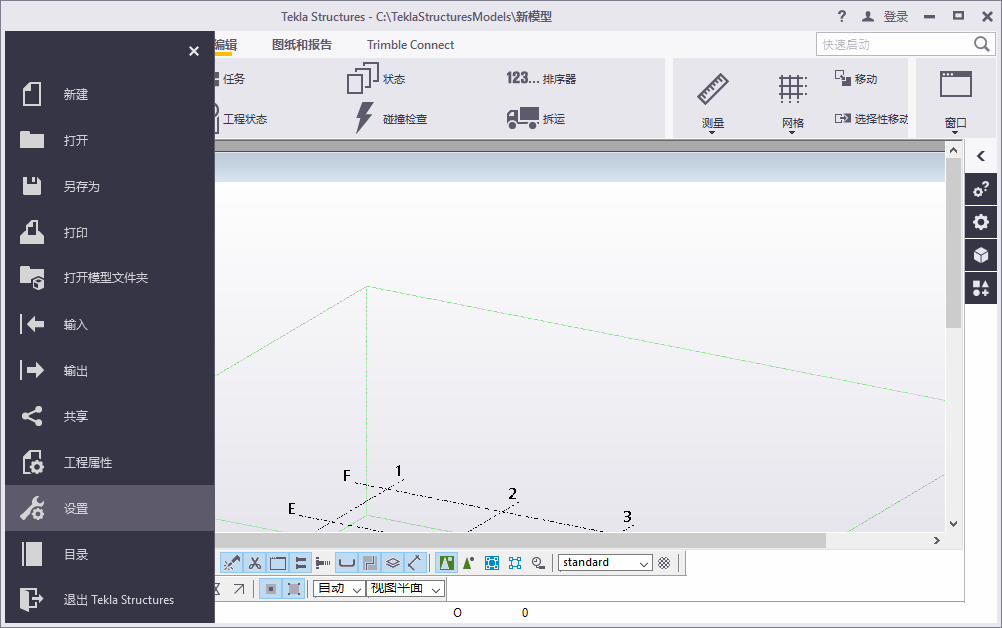Toggle the stepped-line selection switch
Image resolution: width=1002 pixels, height=628 pixels.
[x=369, y=563]
